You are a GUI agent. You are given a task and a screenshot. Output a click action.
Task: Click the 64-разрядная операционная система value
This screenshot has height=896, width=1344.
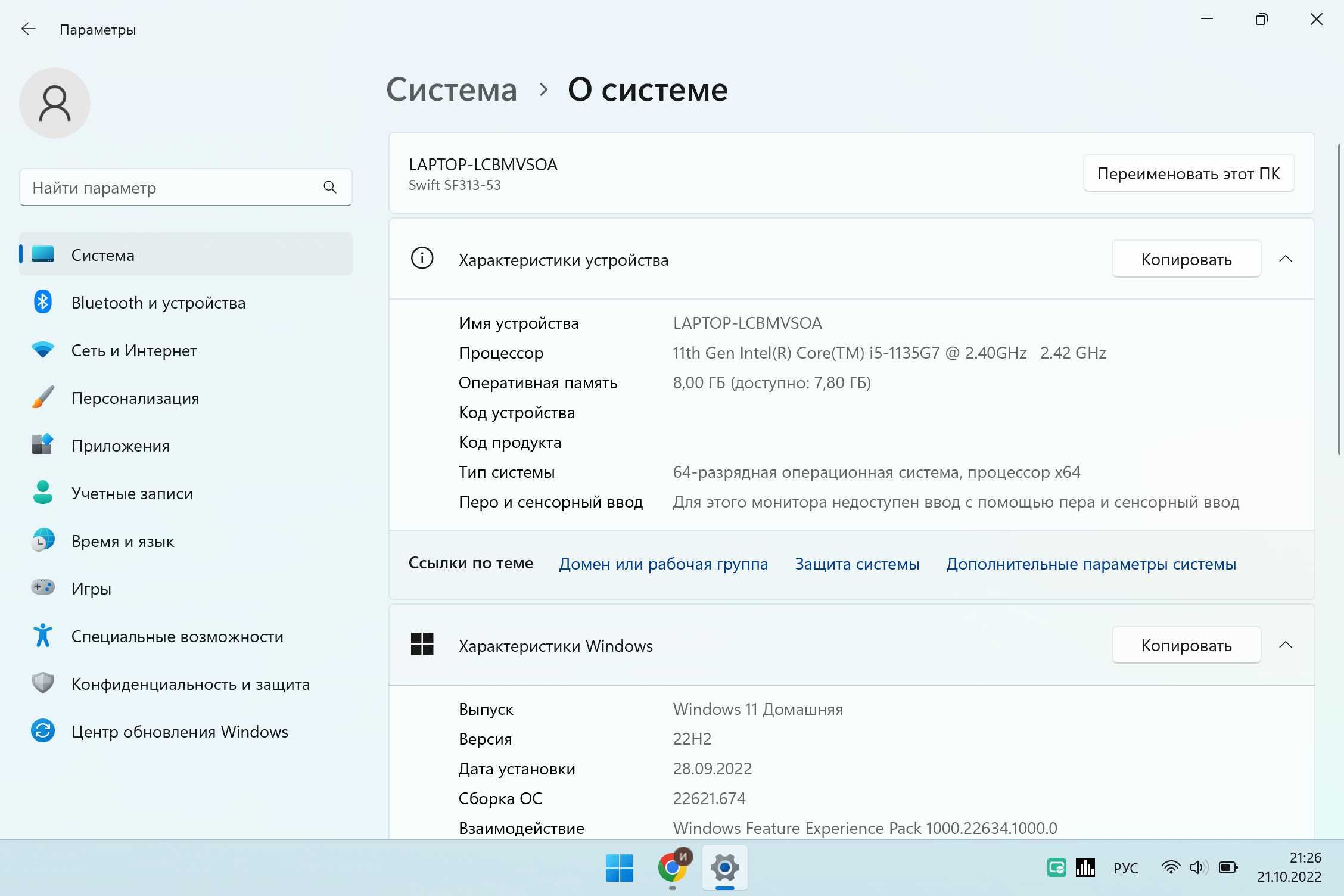[876, 472]
